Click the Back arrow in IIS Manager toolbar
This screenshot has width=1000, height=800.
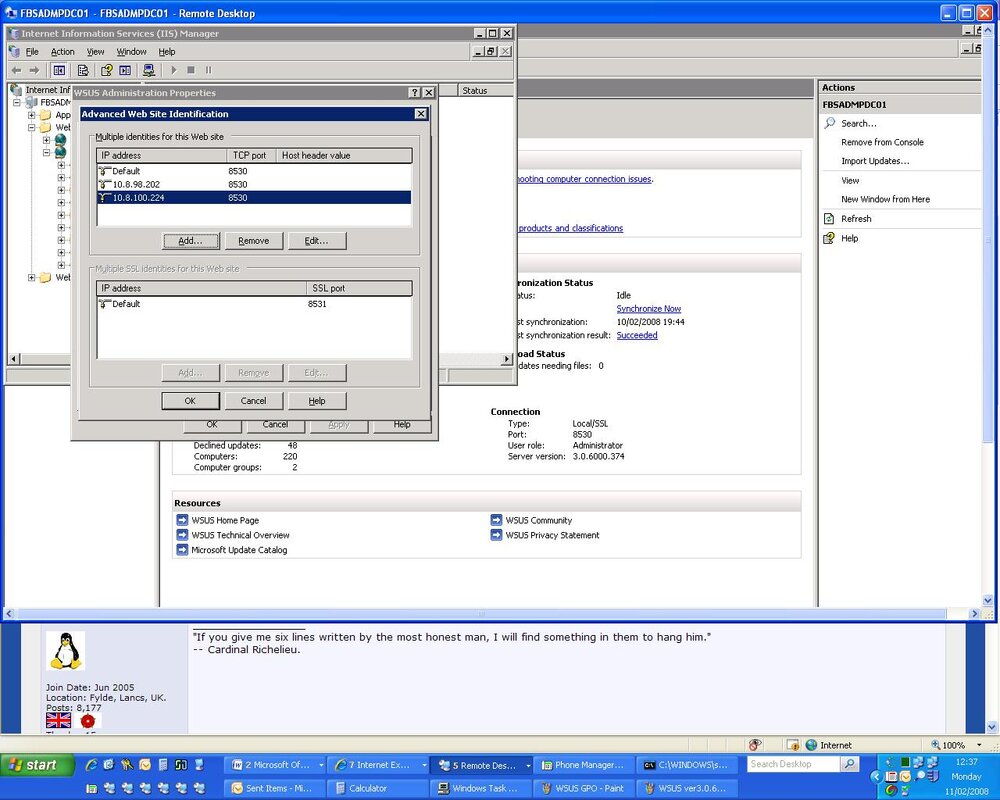click(x=17, y=70)
